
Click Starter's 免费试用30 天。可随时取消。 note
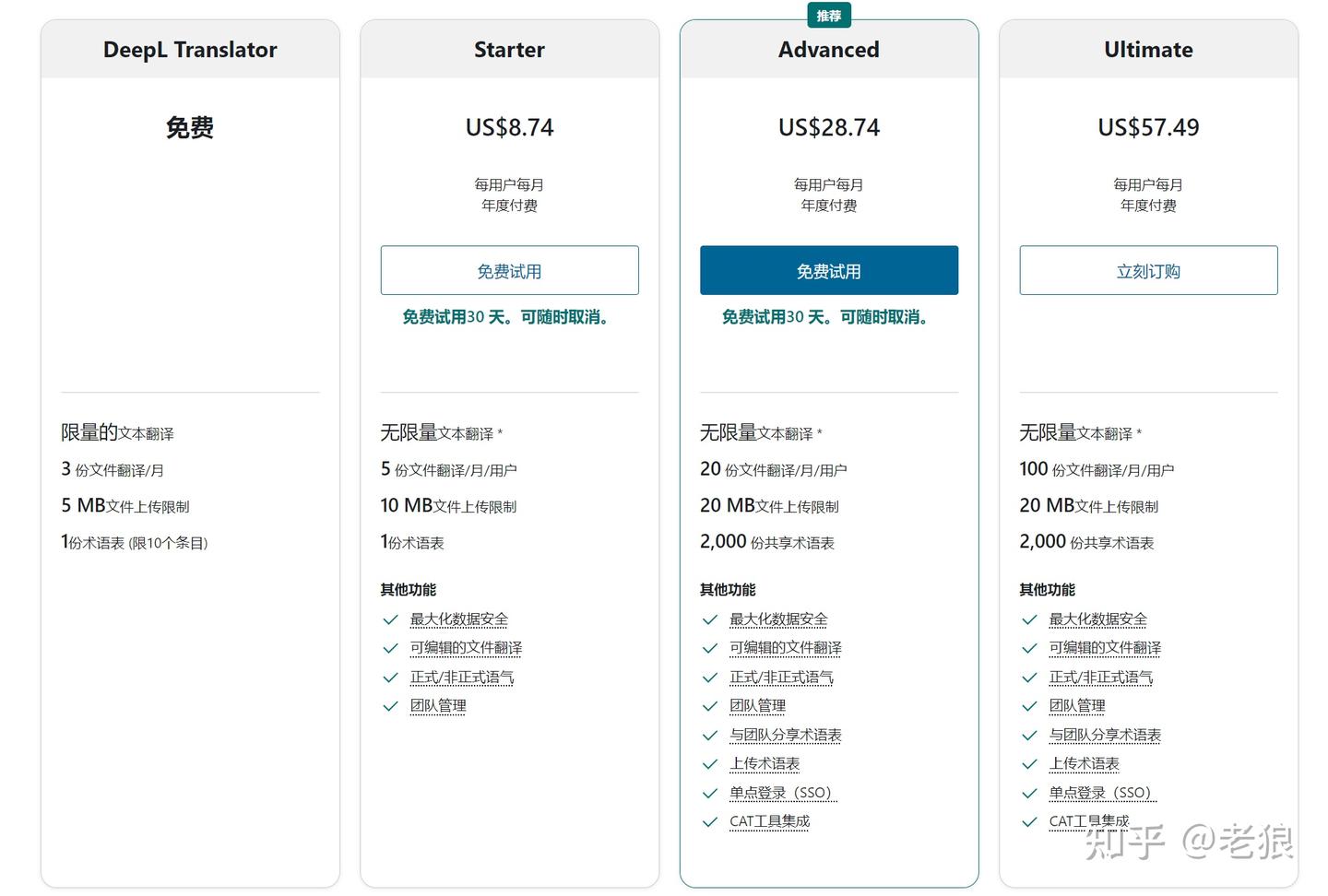click(x=506, y=317)
